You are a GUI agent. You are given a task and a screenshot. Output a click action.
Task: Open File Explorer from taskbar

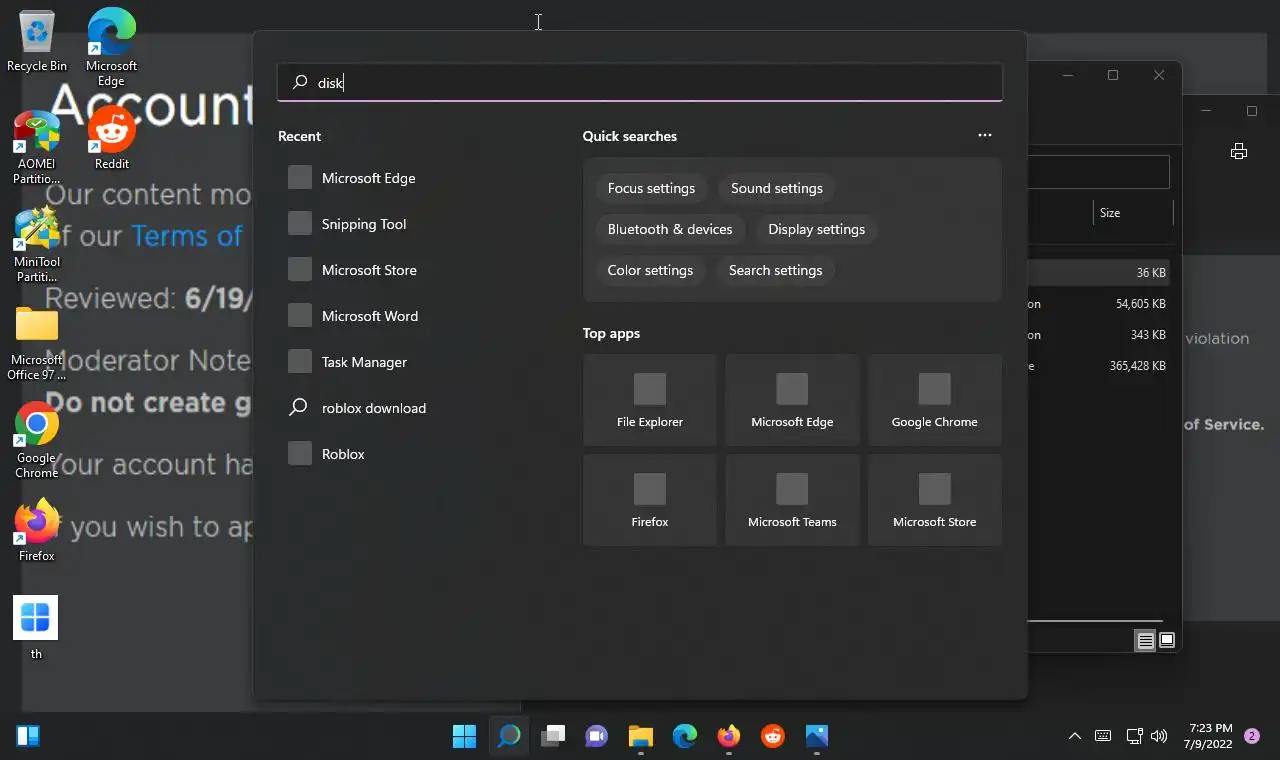coord(641,737)
